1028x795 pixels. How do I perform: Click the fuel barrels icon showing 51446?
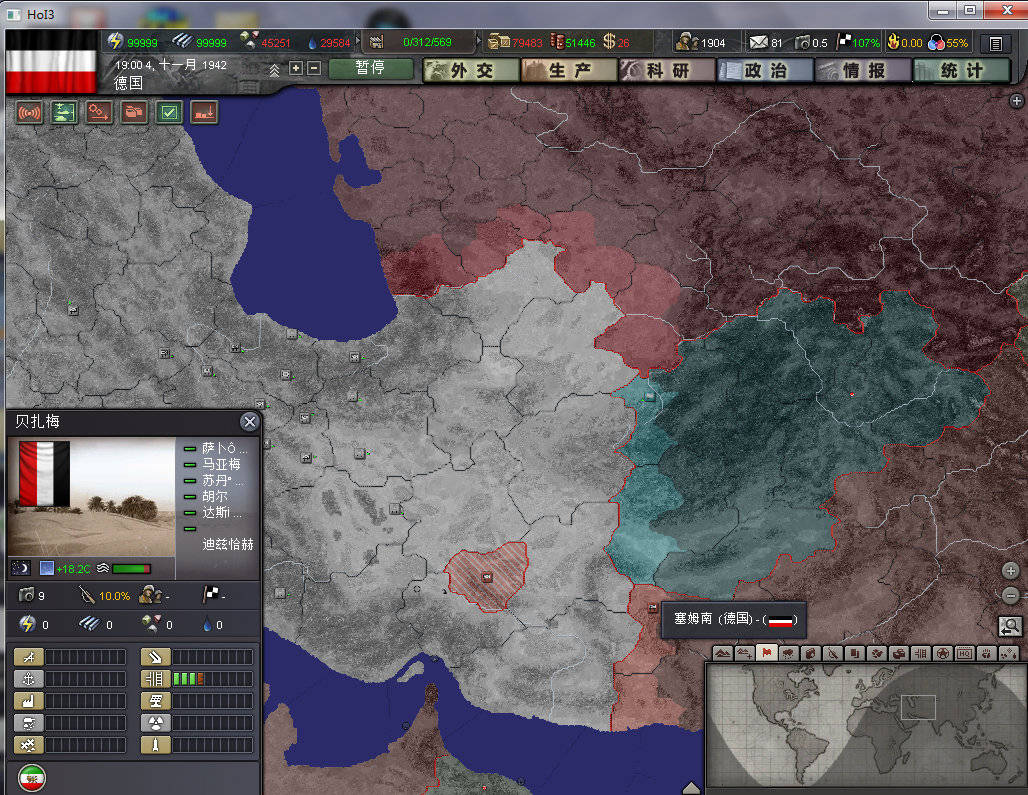[557, 41]
